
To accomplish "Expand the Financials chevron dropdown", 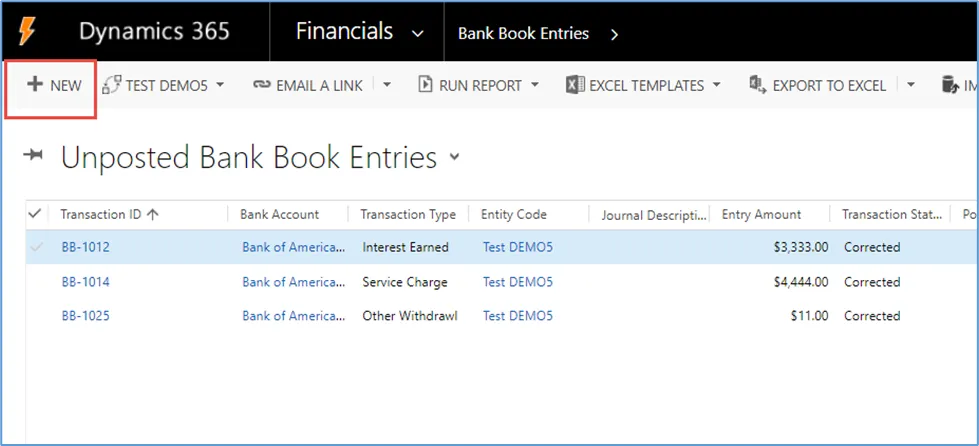I will pyautogui.click(x=418, y=34).
